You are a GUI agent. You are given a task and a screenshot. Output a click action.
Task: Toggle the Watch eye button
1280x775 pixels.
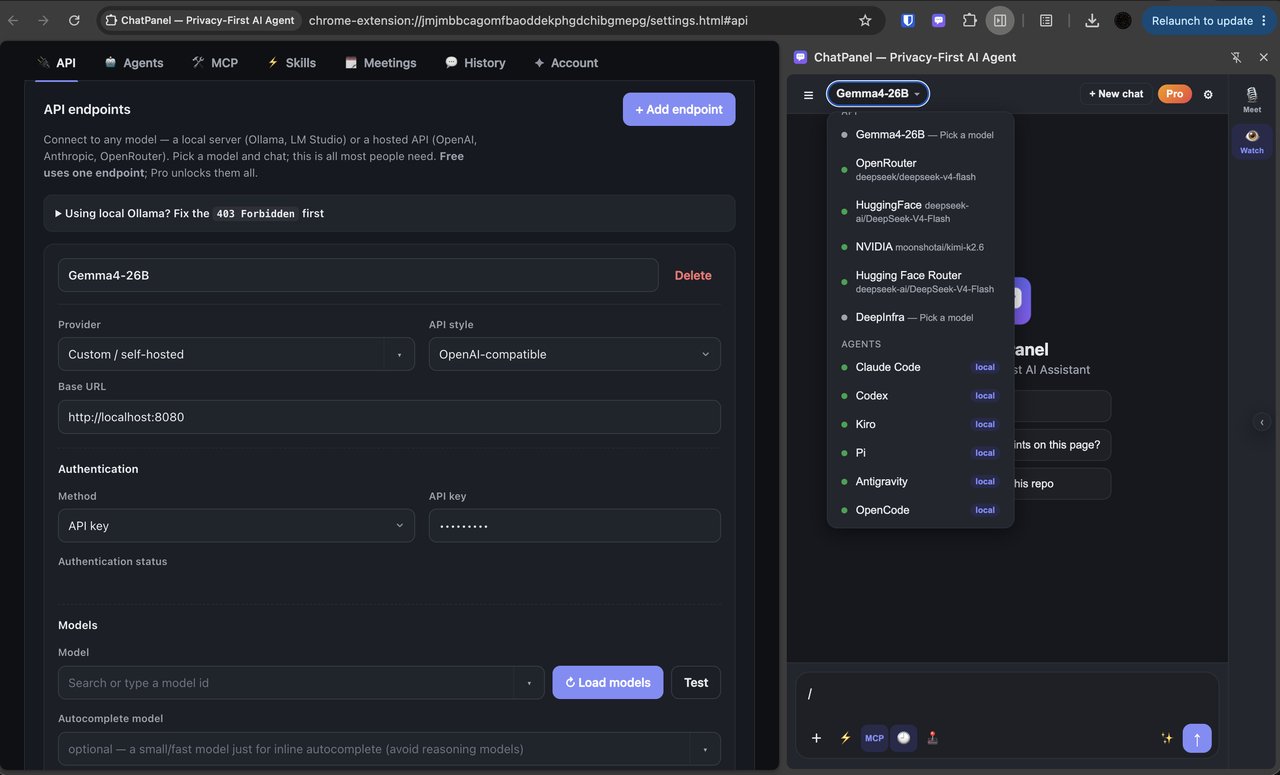(1252, 140)
